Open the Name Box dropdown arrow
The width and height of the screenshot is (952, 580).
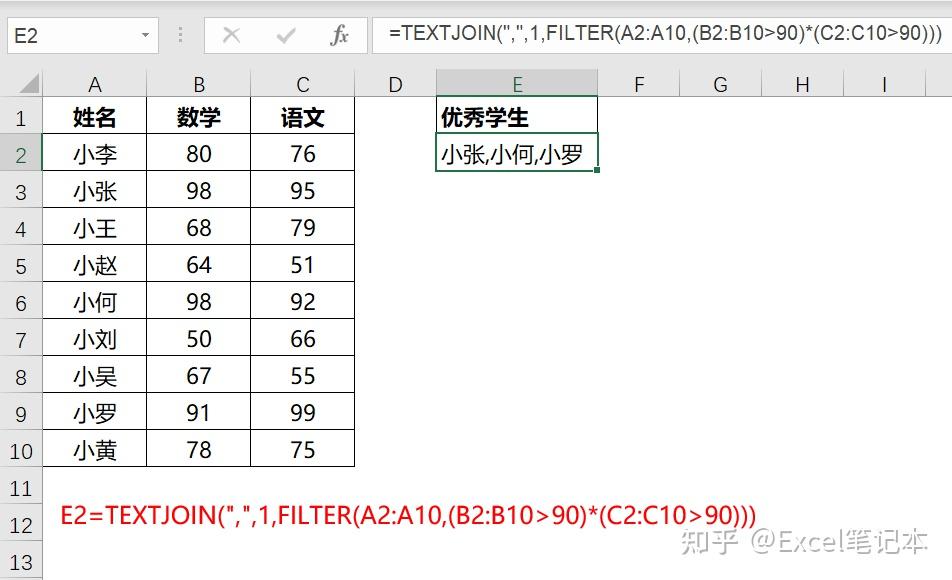pyautogui.click(x=147, y=34)
